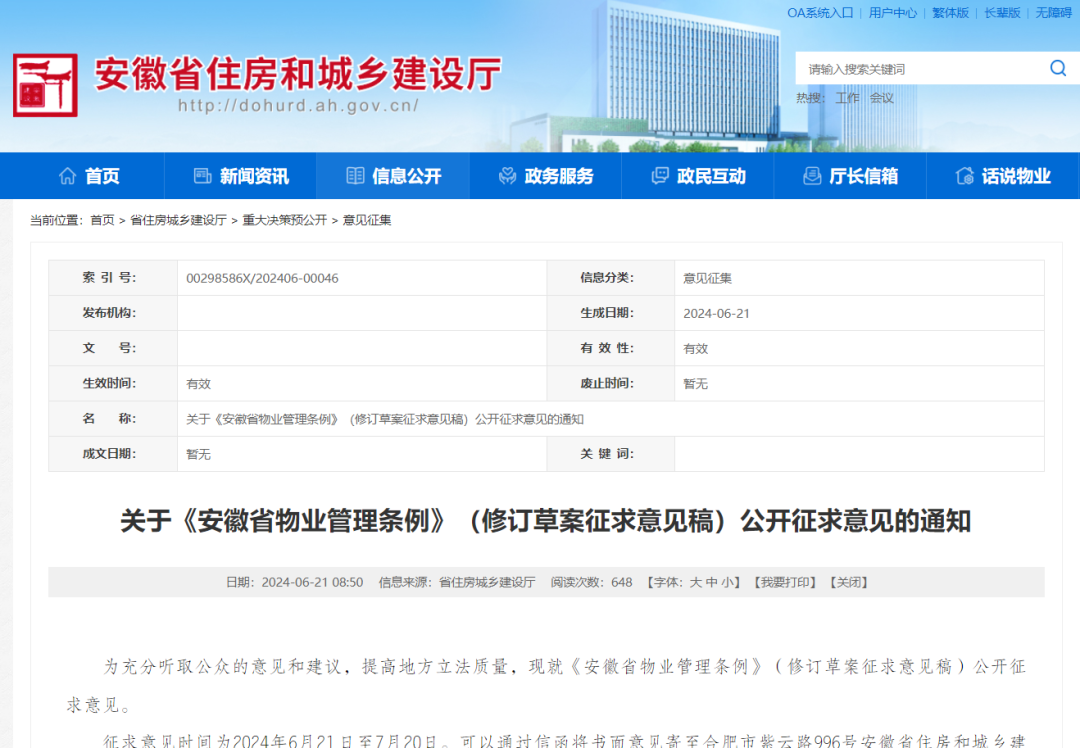Click the chat bubble icon beside 政民互动
This screenshot has height=748, width=1080.
point(658,176)
